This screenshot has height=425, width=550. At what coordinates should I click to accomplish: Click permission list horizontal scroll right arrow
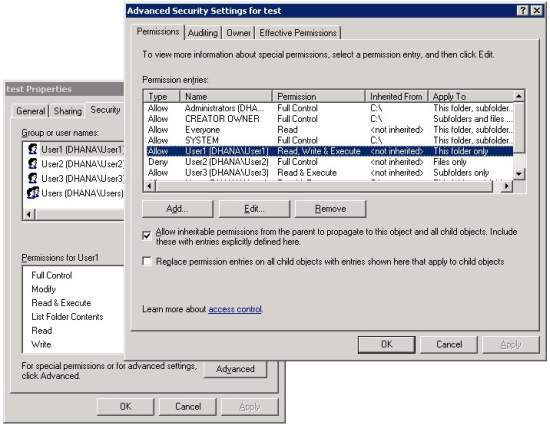tap(507, 186)
